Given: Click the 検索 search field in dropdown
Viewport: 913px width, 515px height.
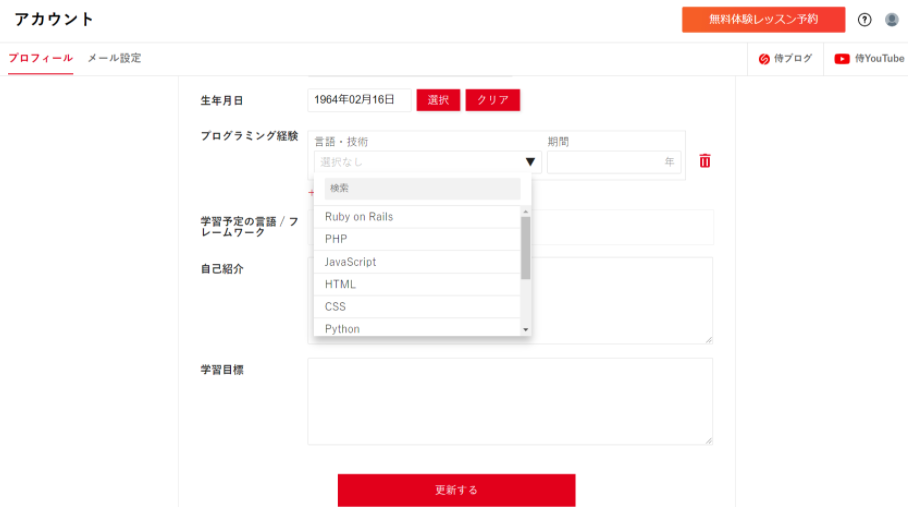Looking at the screenshot, I should pyautogui.click(x=422, y=188).
